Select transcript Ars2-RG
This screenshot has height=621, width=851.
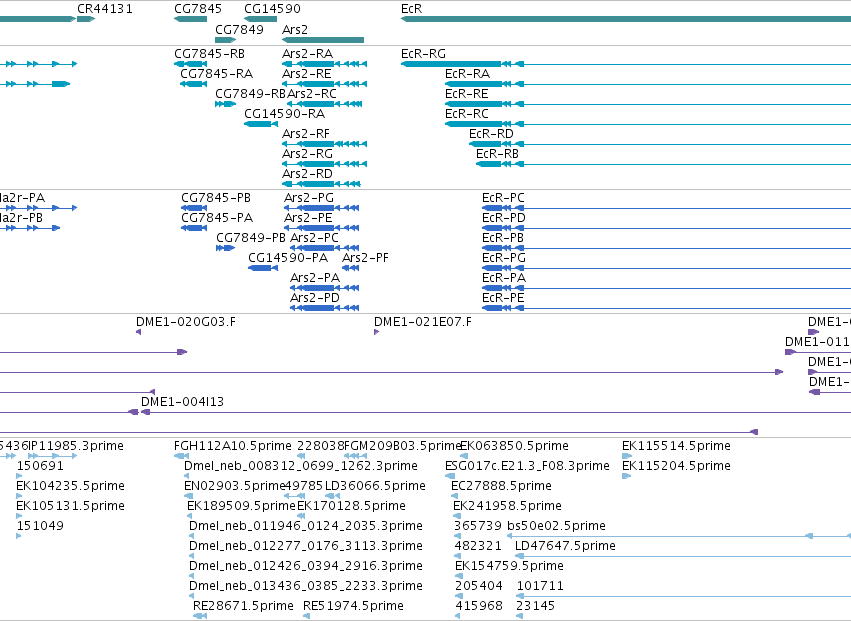point(307,154)
